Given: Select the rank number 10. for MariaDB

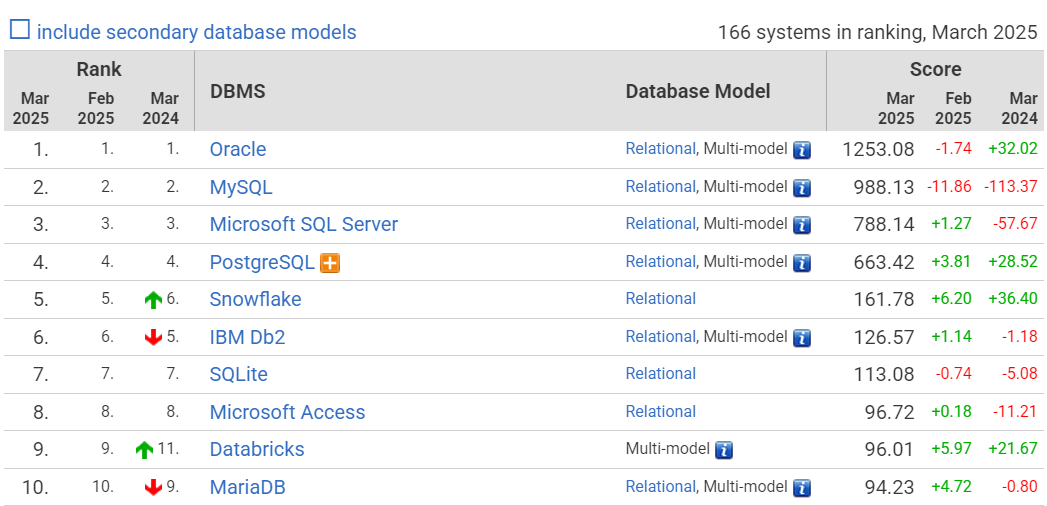Looking at the screenshot, I should tap(35, 488).
